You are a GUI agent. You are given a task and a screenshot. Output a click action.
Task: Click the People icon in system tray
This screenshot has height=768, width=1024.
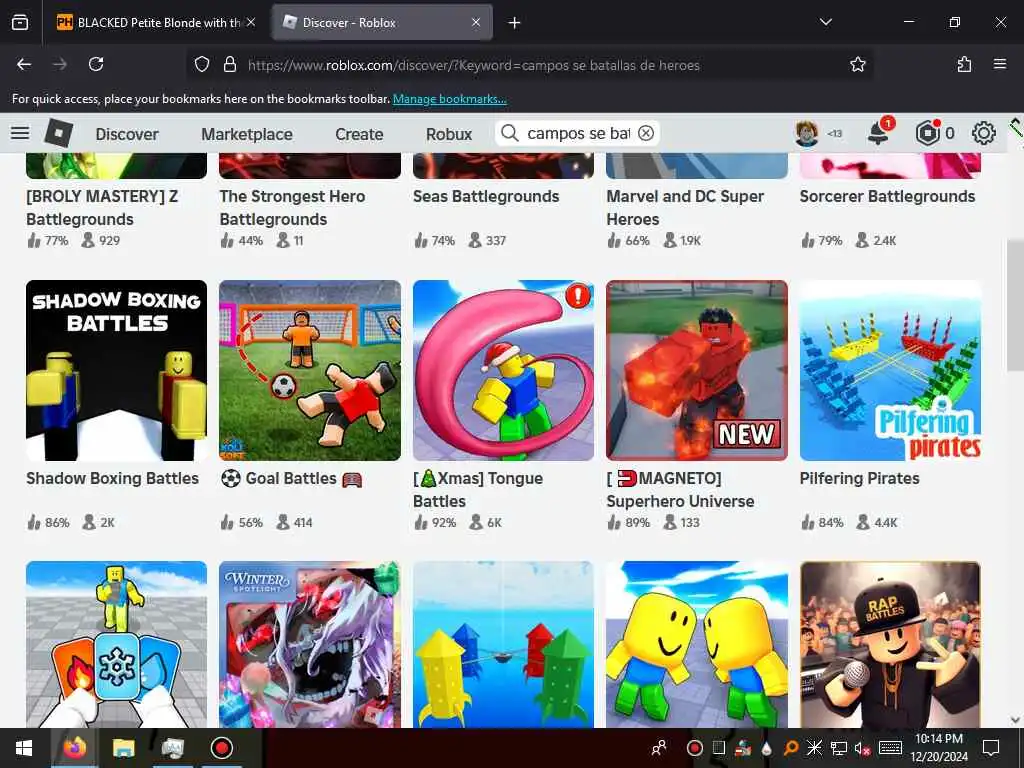click(x=660, y=748)
